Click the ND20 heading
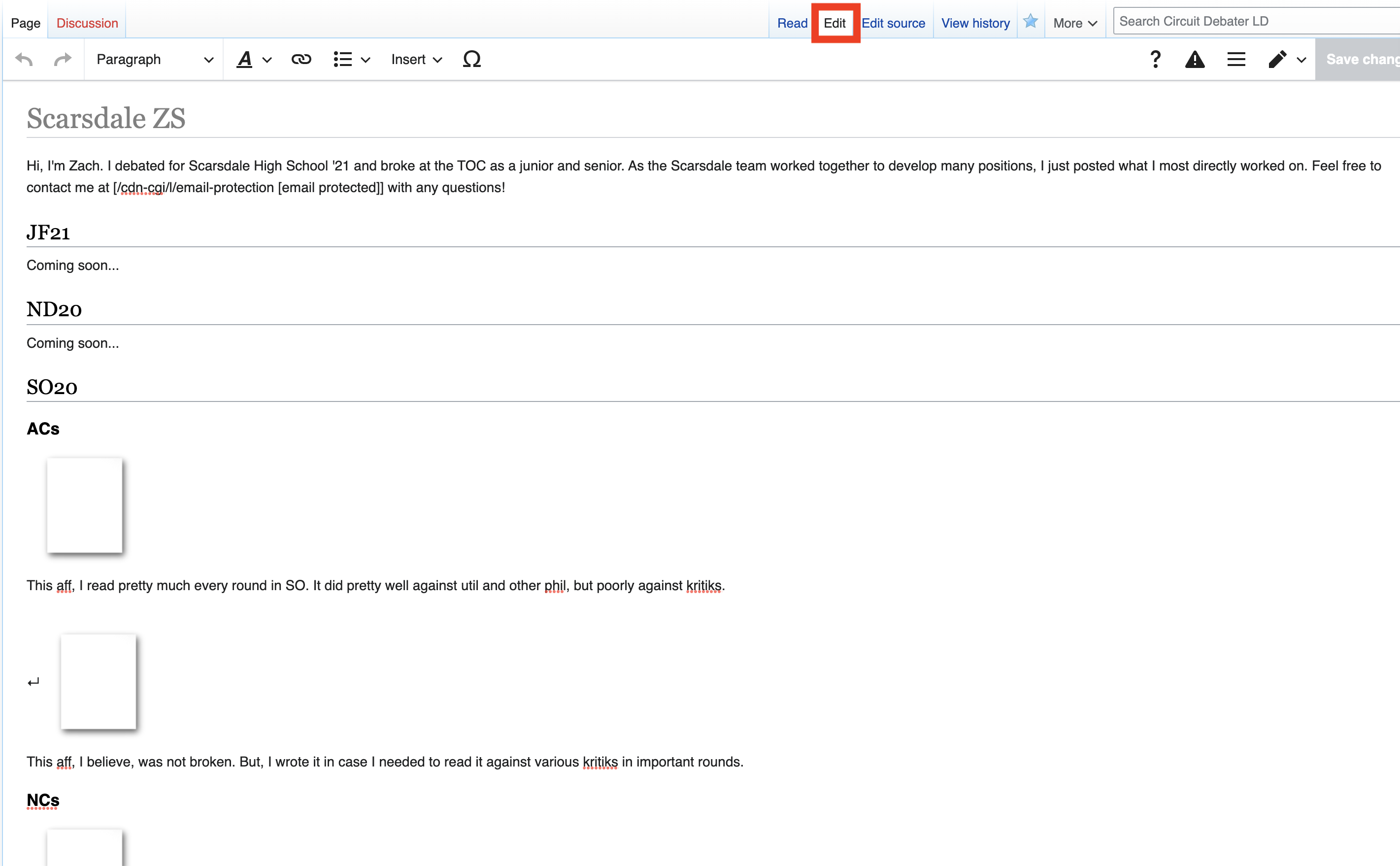This screenshot has height=866, width=1400. (54, 310)
